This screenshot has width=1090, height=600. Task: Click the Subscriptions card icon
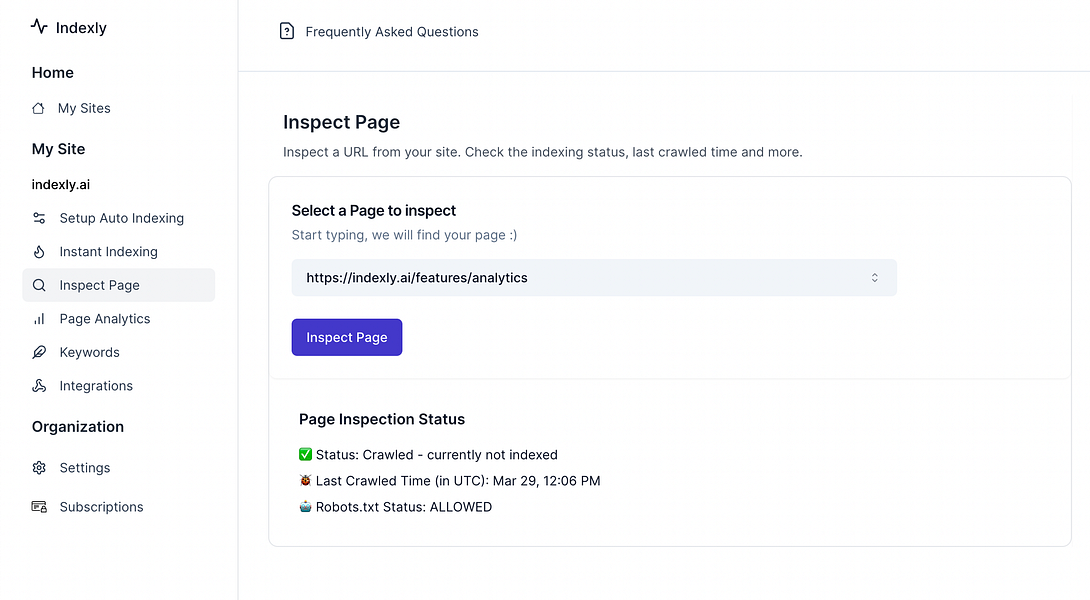(x=39, y=507)
